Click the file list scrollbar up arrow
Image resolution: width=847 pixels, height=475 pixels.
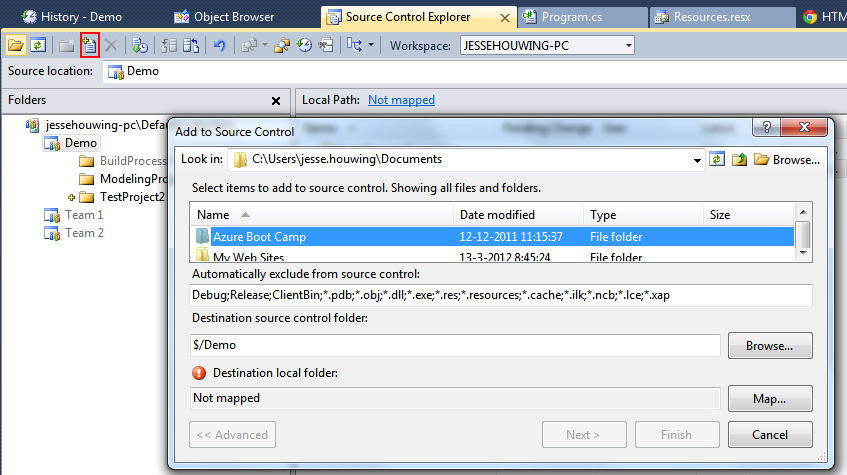tap(803, 212)
